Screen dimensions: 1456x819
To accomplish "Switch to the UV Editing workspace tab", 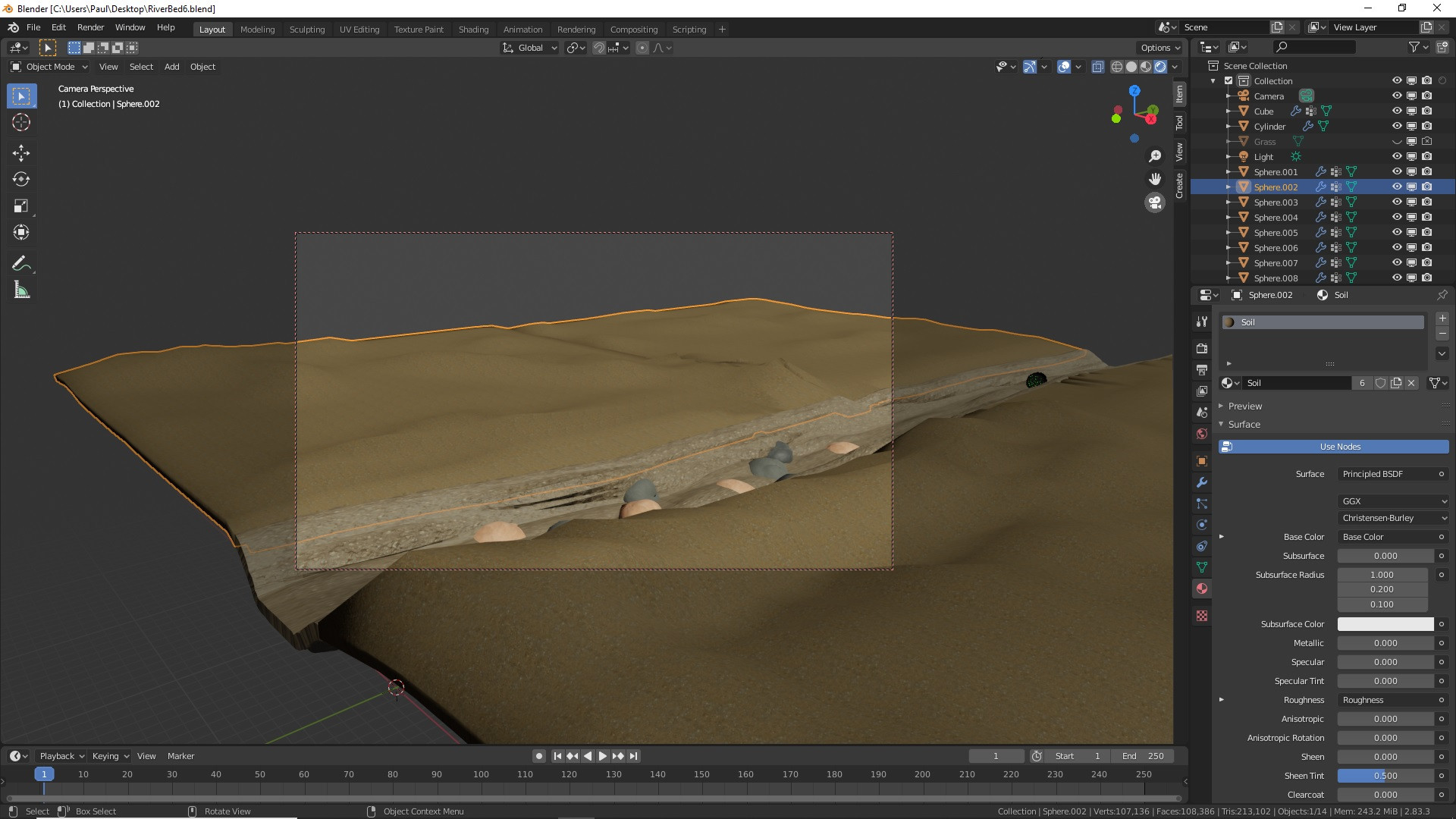I will (x=359, y=30).
